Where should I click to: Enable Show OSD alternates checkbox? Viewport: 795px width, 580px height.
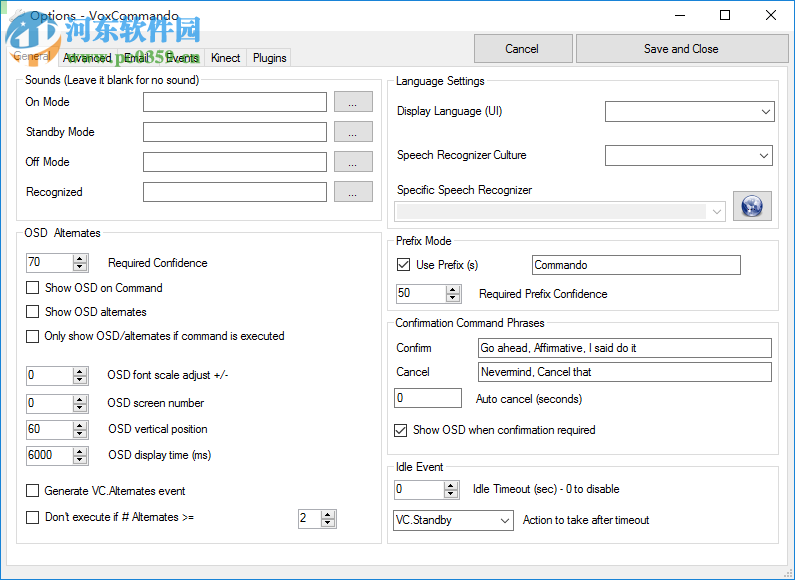coord(32,312)
